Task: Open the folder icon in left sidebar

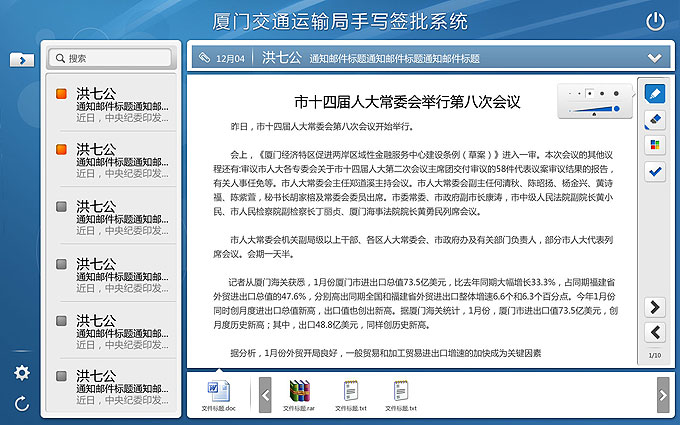Action: [x=21, y=60]
